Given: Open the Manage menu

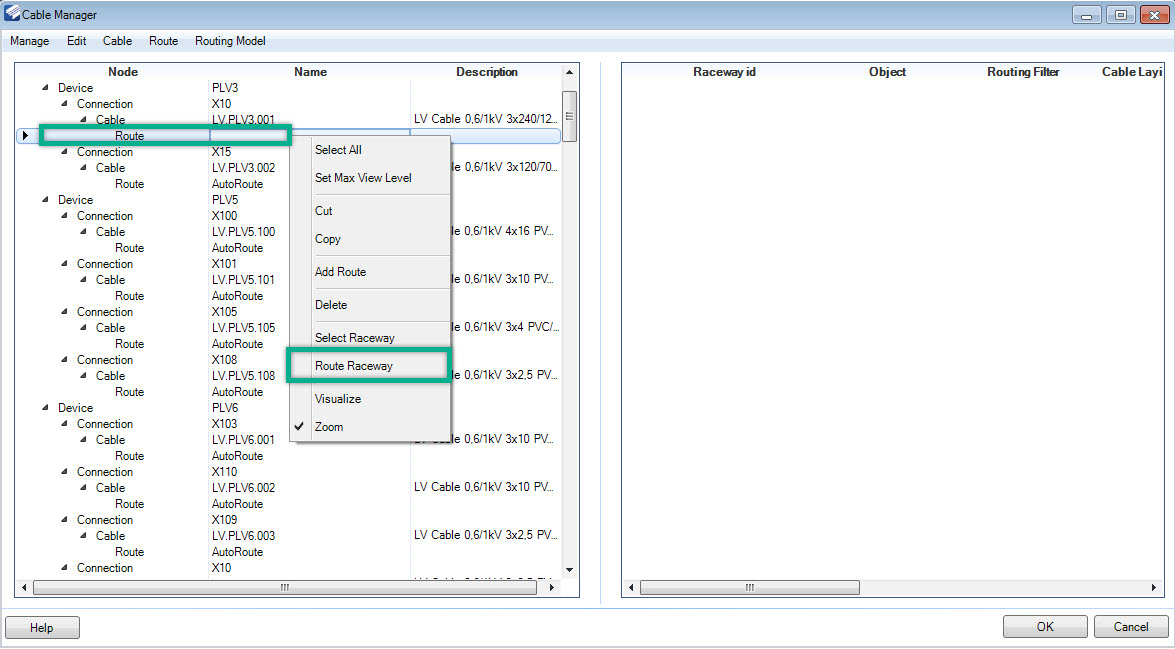Looking at the screenshot, I should click(x=29, y=41).
